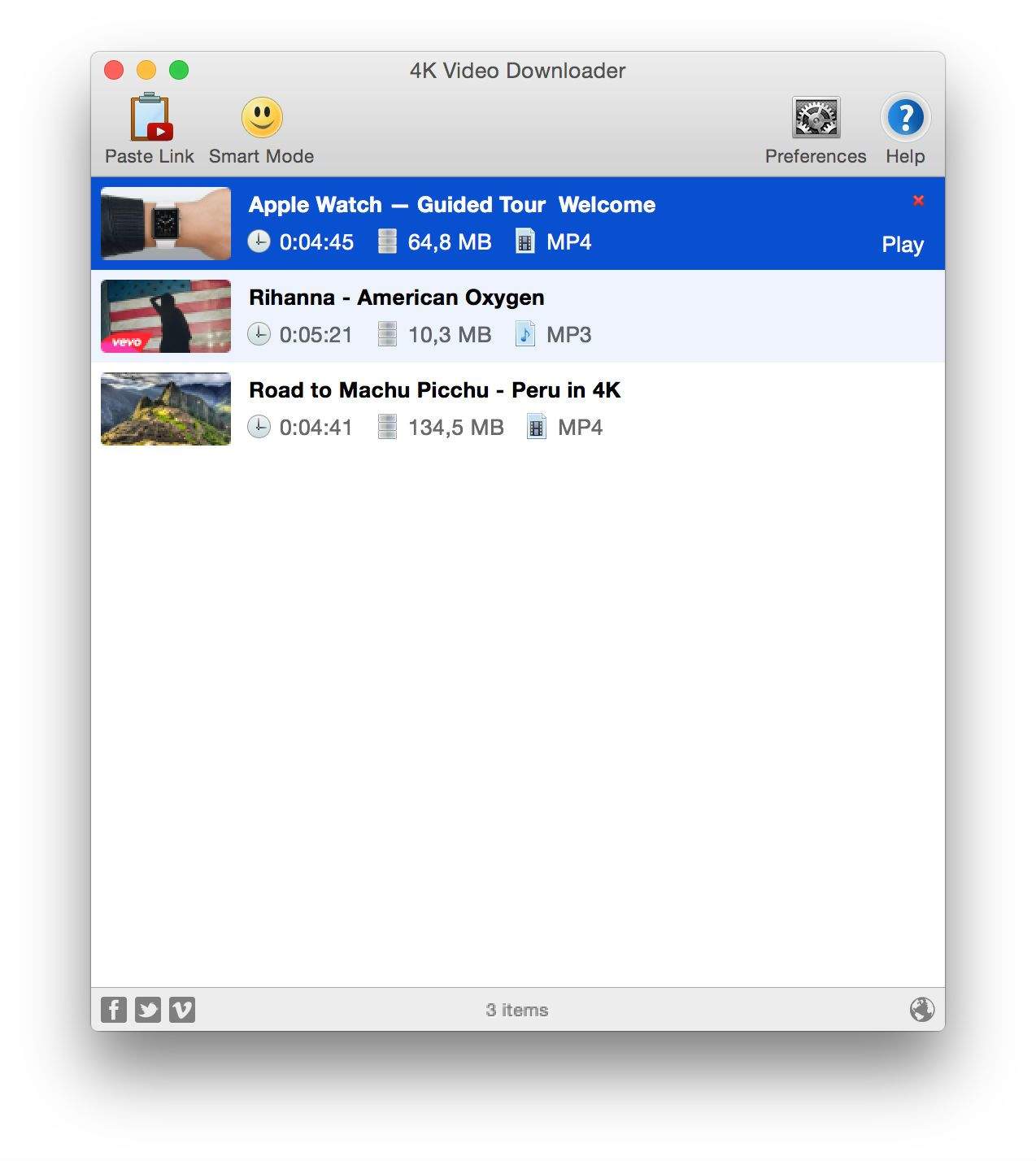
Task: Open Preferences gear icon
Action: [816, 119]
